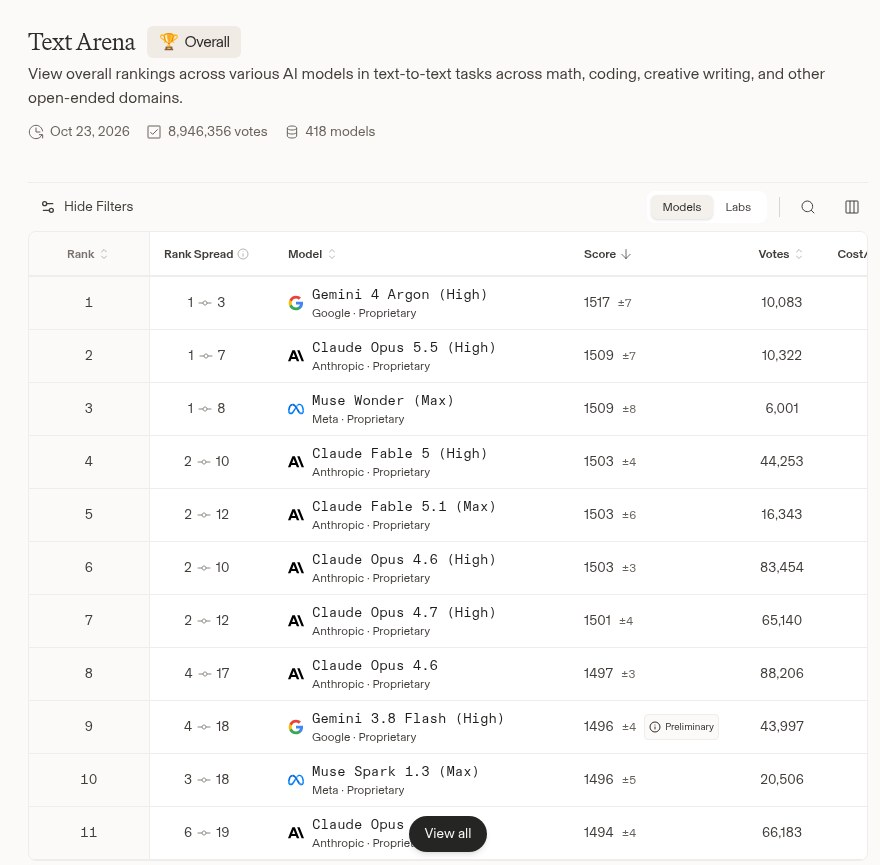Open Gemini 4 Argon (High) model

[399, 295]
